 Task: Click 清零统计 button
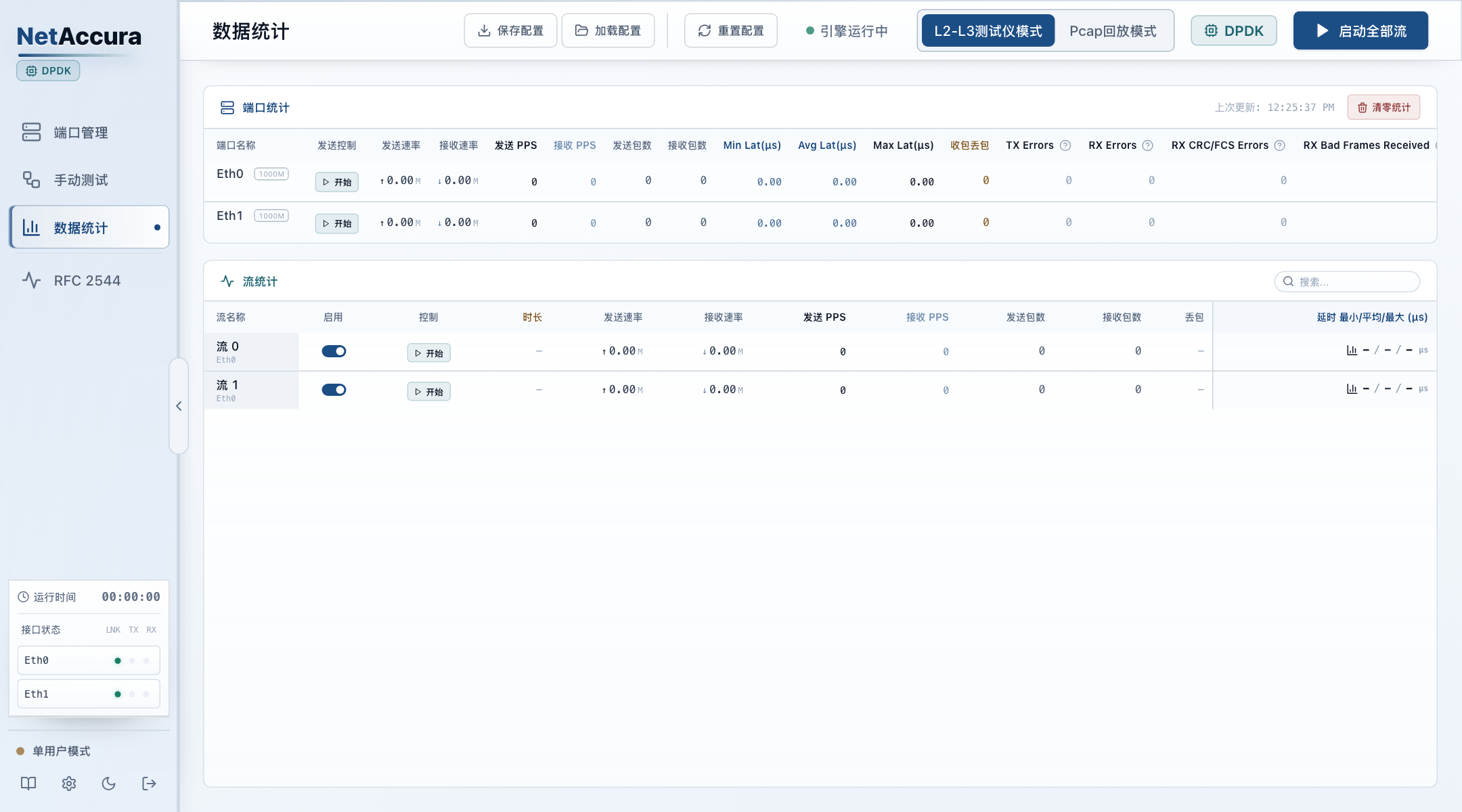click(x=1383, y=108)
